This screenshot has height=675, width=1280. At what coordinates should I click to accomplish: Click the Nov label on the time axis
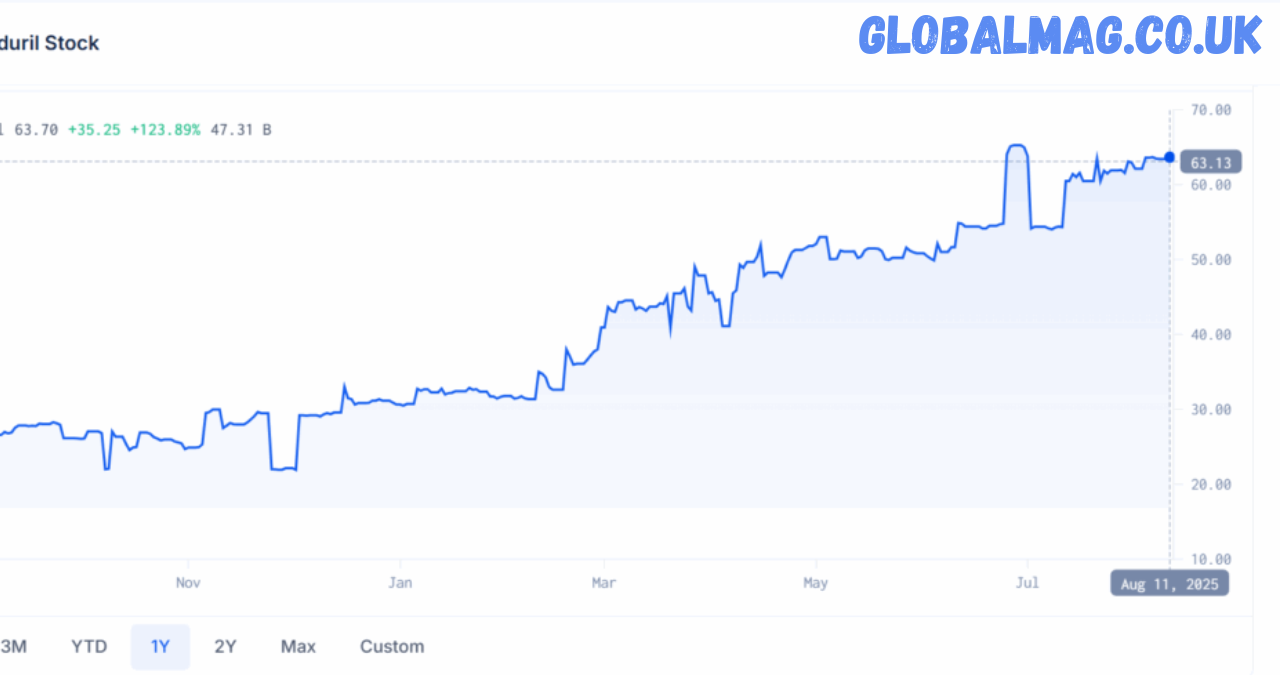click(188, 582)
